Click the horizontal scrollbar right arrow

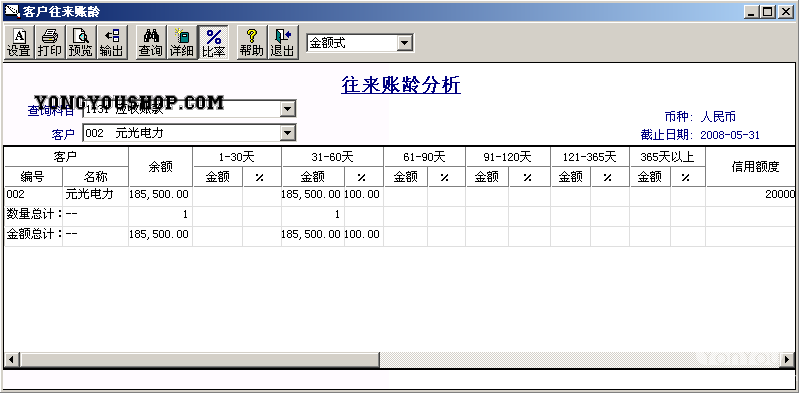tap(788, 359)
